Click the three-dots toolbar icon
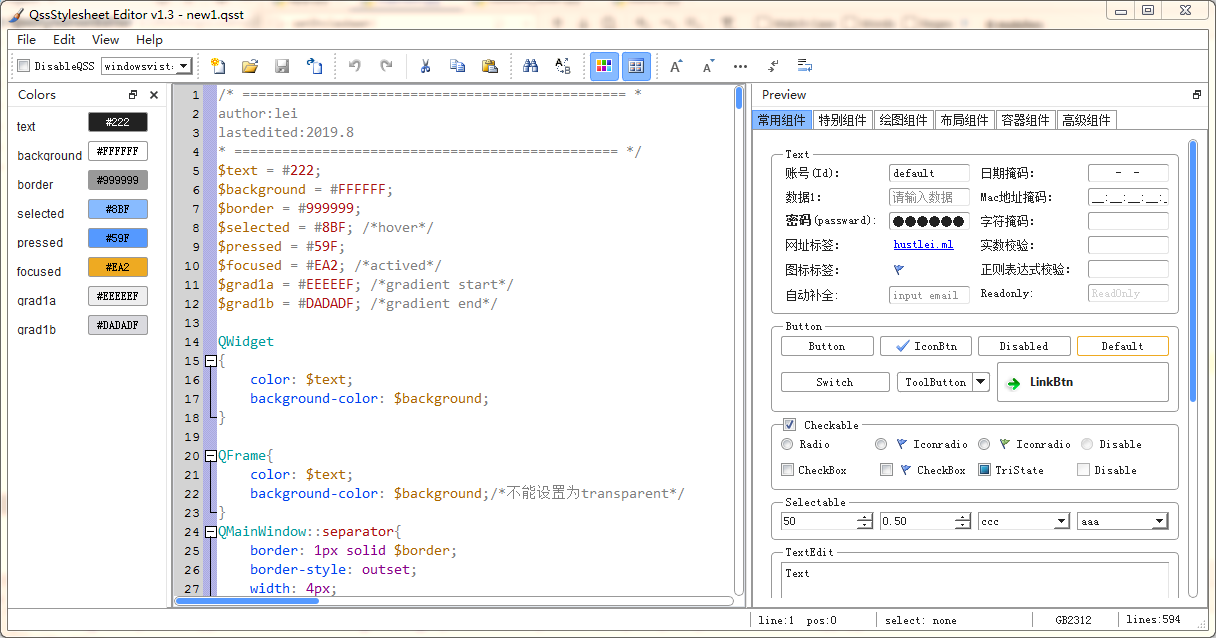This screenshot has height=638, width=1216. 740,66
